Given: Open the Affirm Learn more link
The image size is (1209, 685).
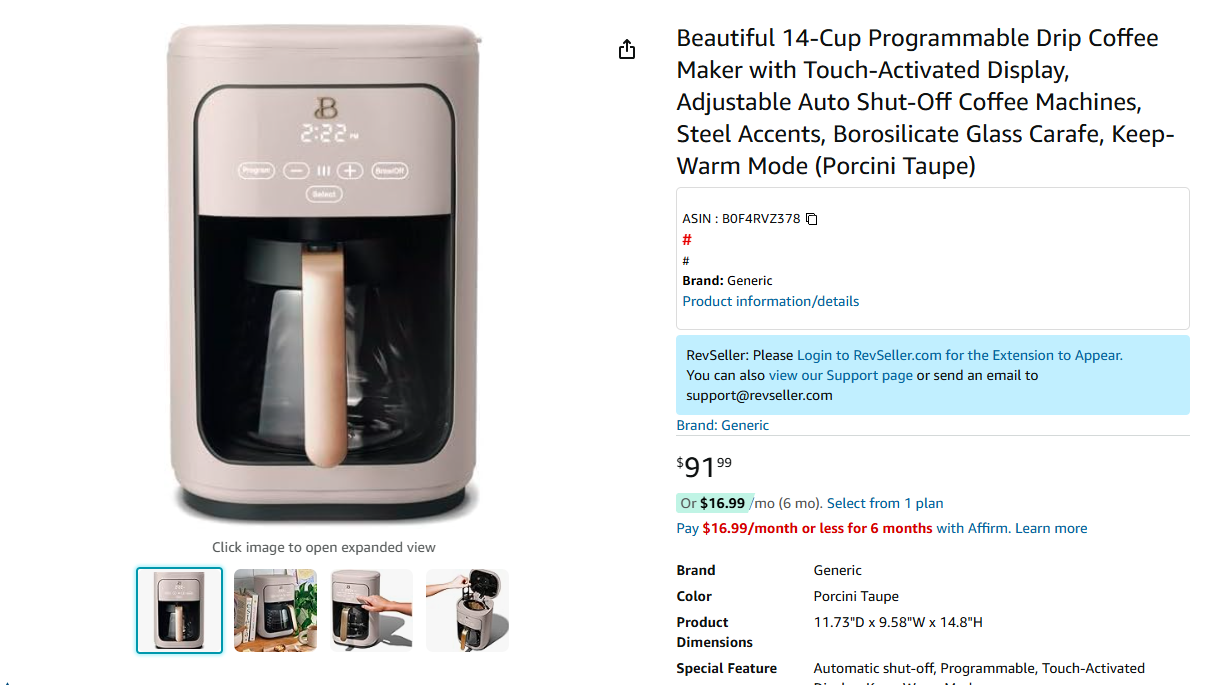Looking at the screenshot, I should pos(1051,528).
